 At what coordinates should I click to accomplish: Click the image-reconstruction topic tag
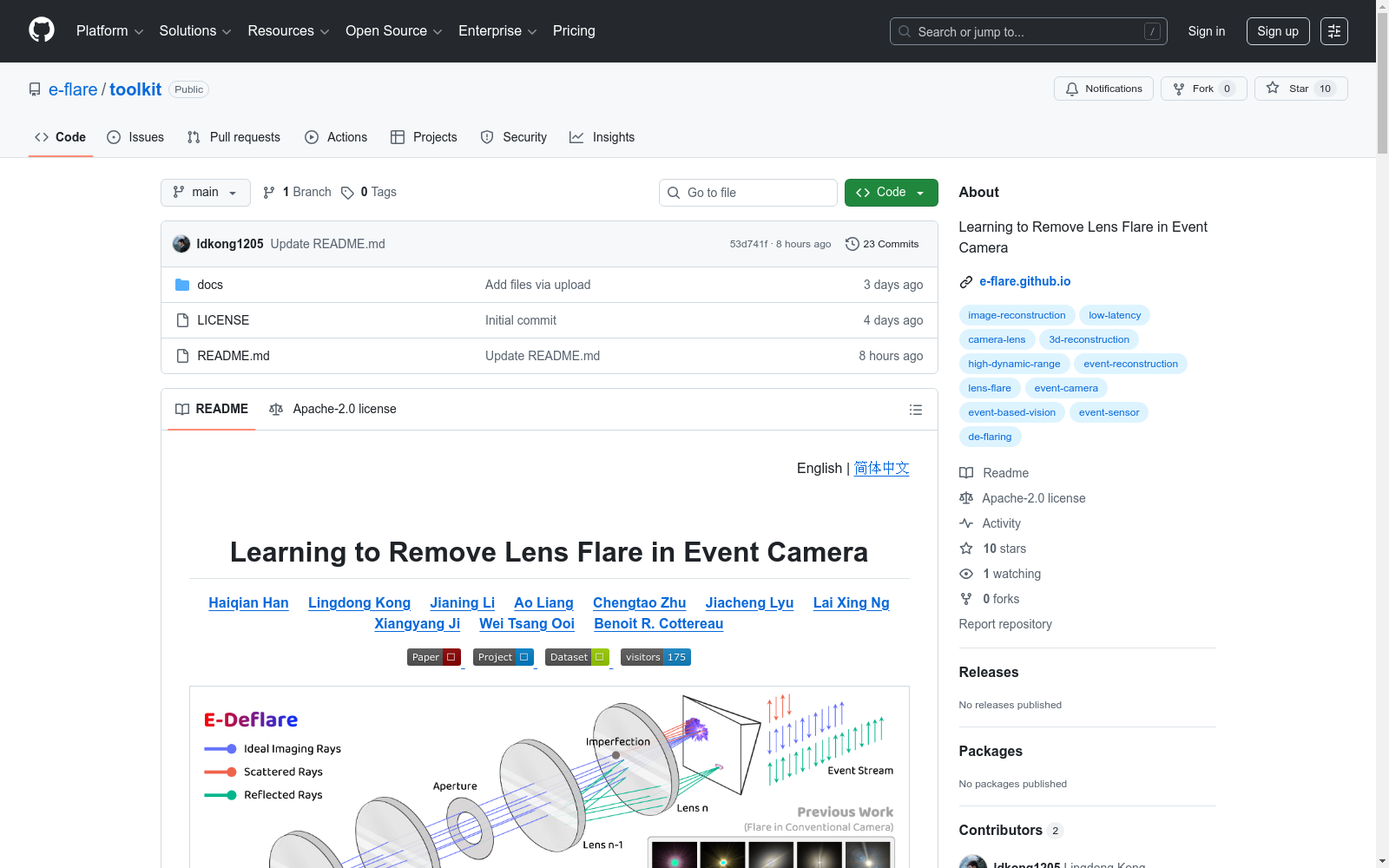[x=1017, y=315]
